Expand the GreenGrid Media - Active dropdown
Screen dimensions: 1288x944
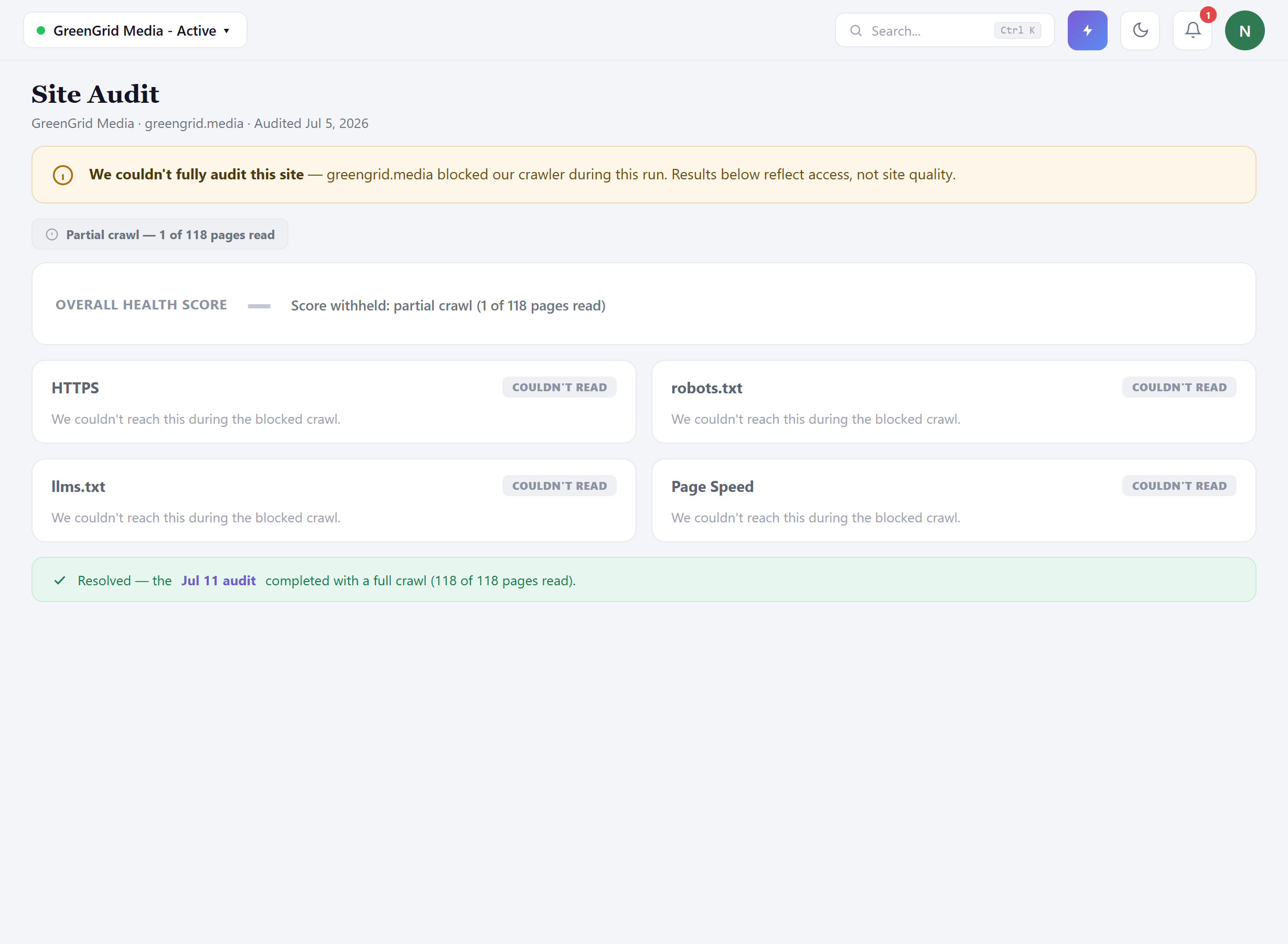coord(135,30)
